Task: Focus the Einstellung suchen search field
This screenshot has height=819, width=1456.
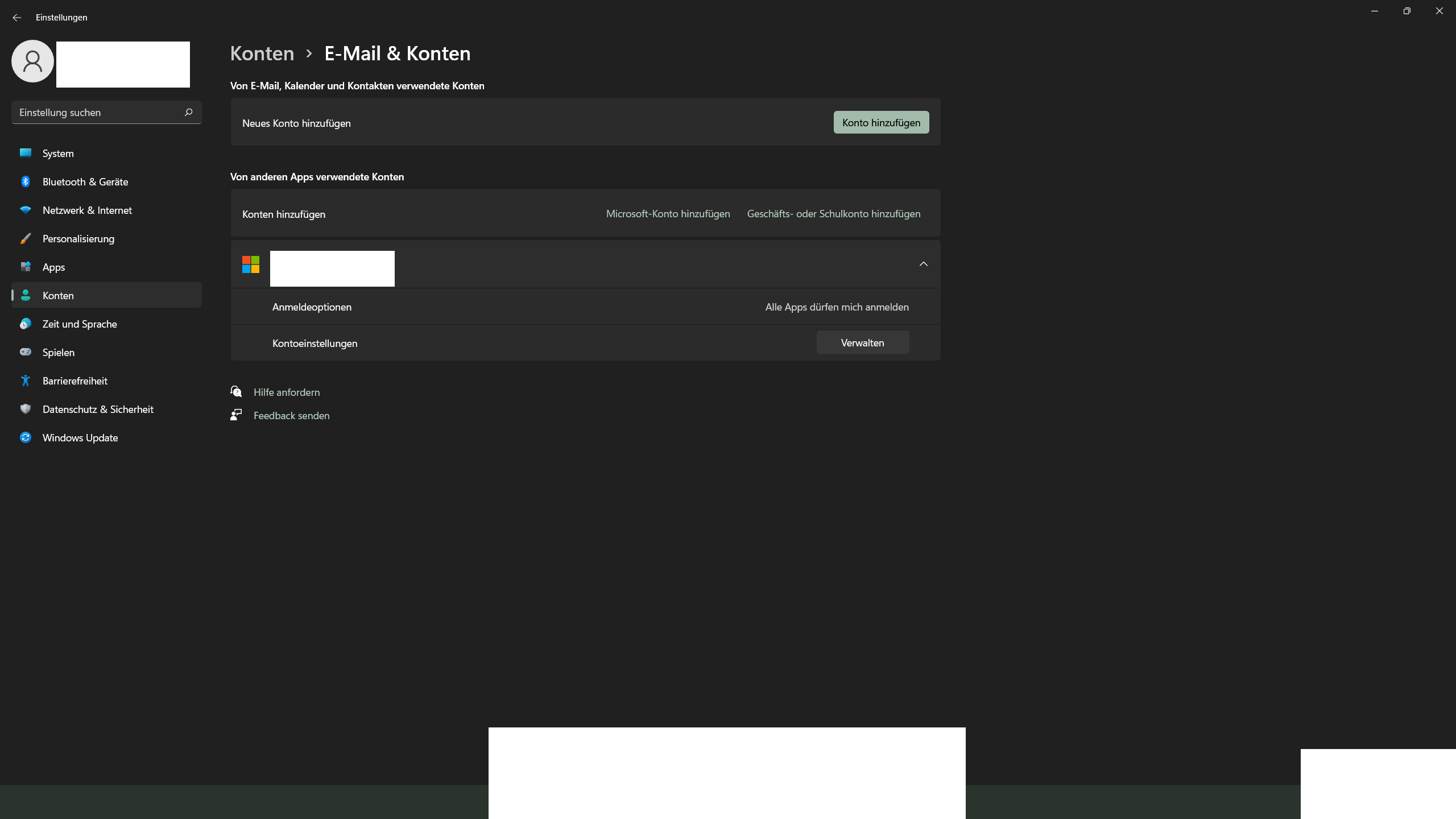Action: tap(97, 113)
